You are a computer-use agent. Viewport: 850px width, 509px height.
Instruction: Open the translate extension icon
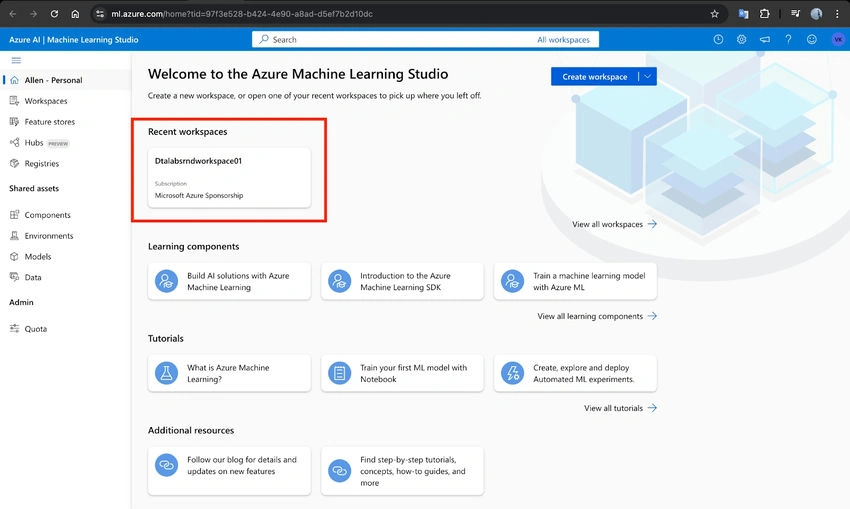[x=743, y=14]
